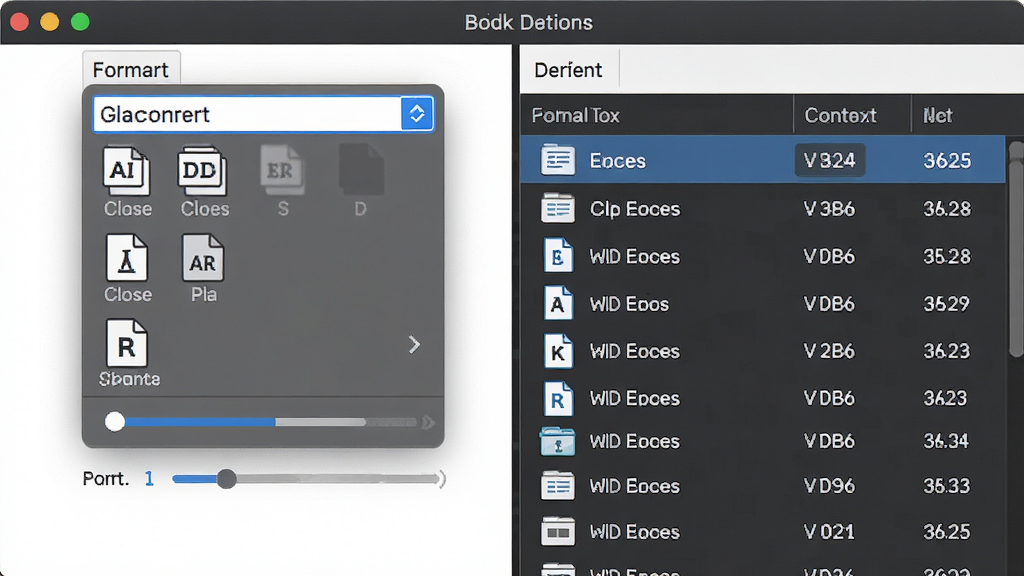The width and height of the screenshot is (1024, 576).
Task: Switch to the Derient tab
Action: [x=568, y=69]
